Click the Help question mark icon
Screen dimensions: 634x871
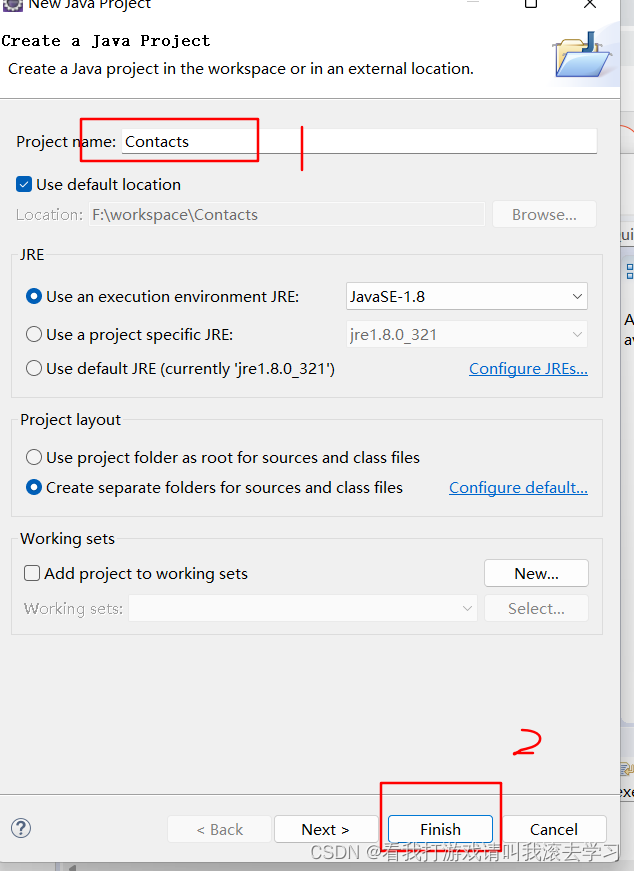[x=21, y=828]
